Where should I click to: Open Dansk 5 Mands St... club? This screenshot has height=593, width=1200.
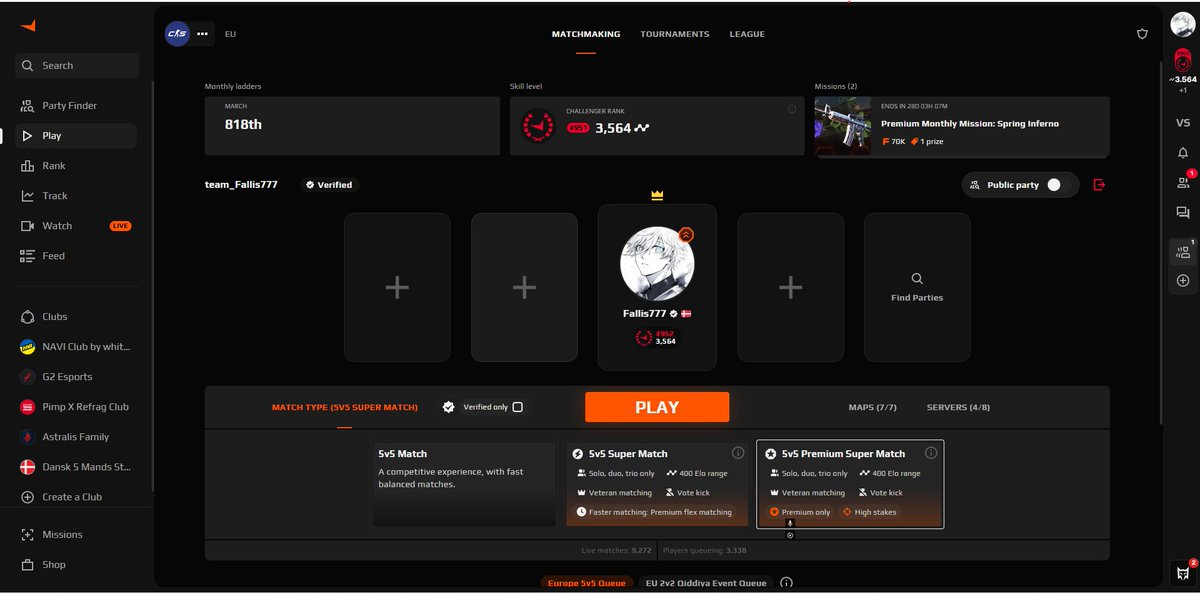tap(76, 467)
